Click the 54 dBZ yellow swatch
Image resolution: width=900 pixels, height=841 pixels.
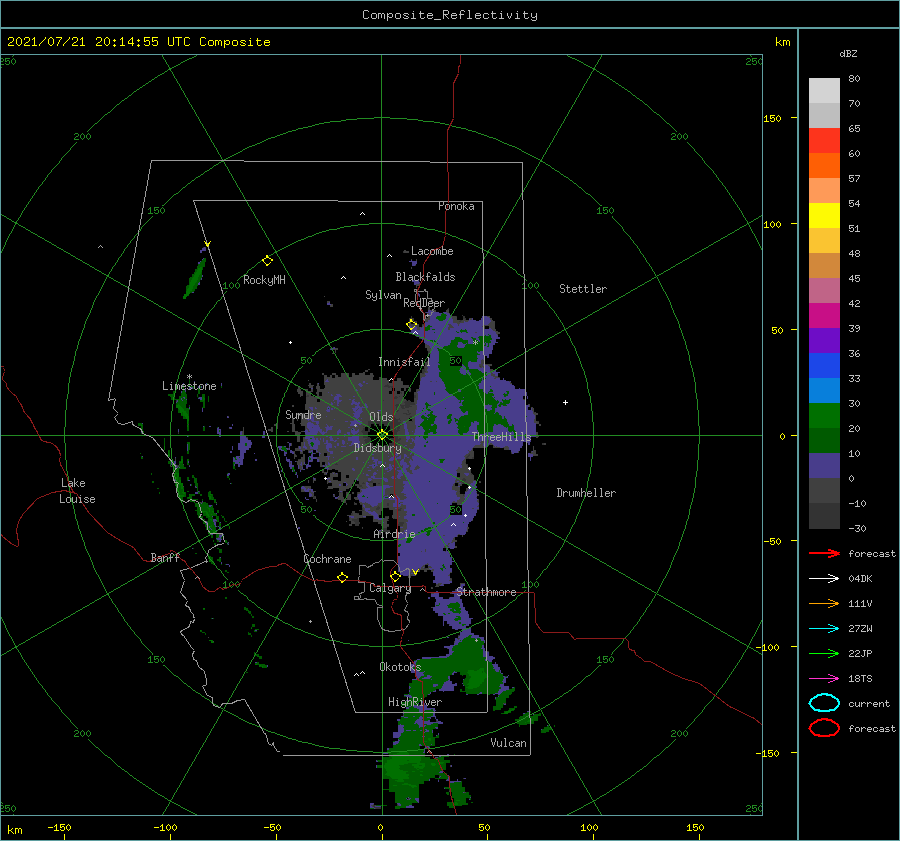pyautogui.click(x=824, y=215)
